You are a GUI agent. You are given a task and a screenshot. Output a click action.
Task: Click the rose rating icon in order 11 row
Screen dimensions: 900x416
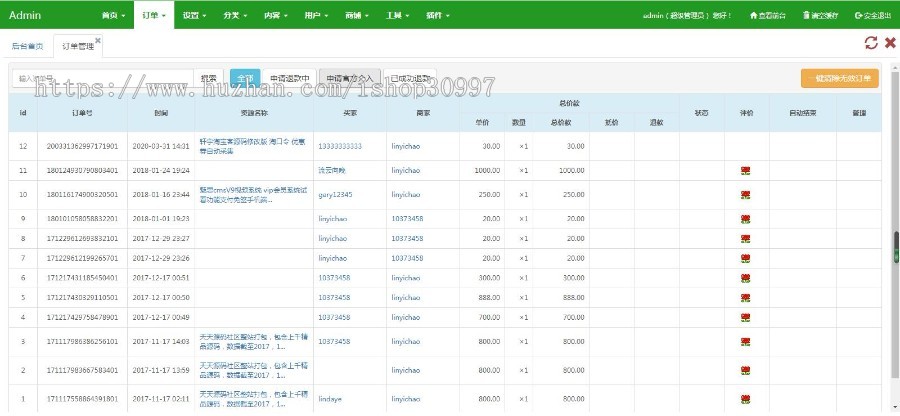tap(746, 170)
